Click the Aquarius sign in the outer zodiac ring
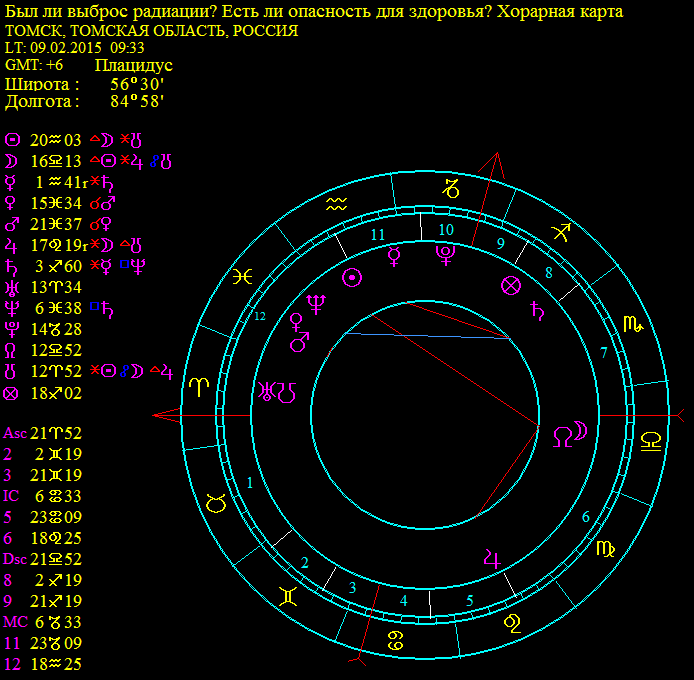Screen dimensions: 694x680 pyautogui.click(x=337, y=204)
